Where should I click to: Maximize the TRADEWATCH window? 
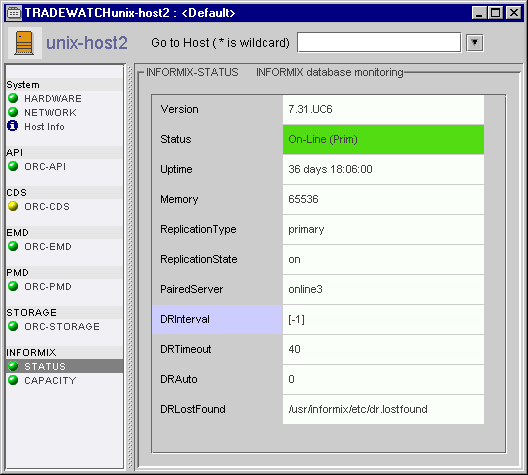click(x=496, y=13)
